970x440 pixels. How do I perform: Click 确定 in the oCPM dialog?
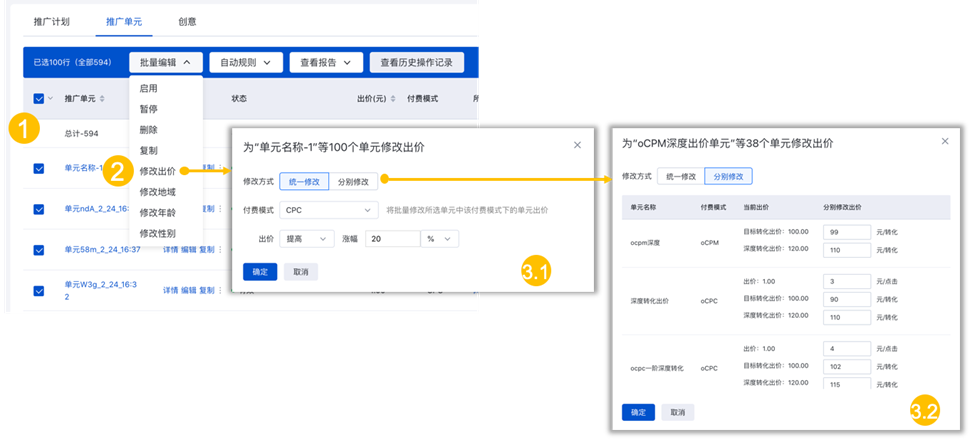[638, 412]
